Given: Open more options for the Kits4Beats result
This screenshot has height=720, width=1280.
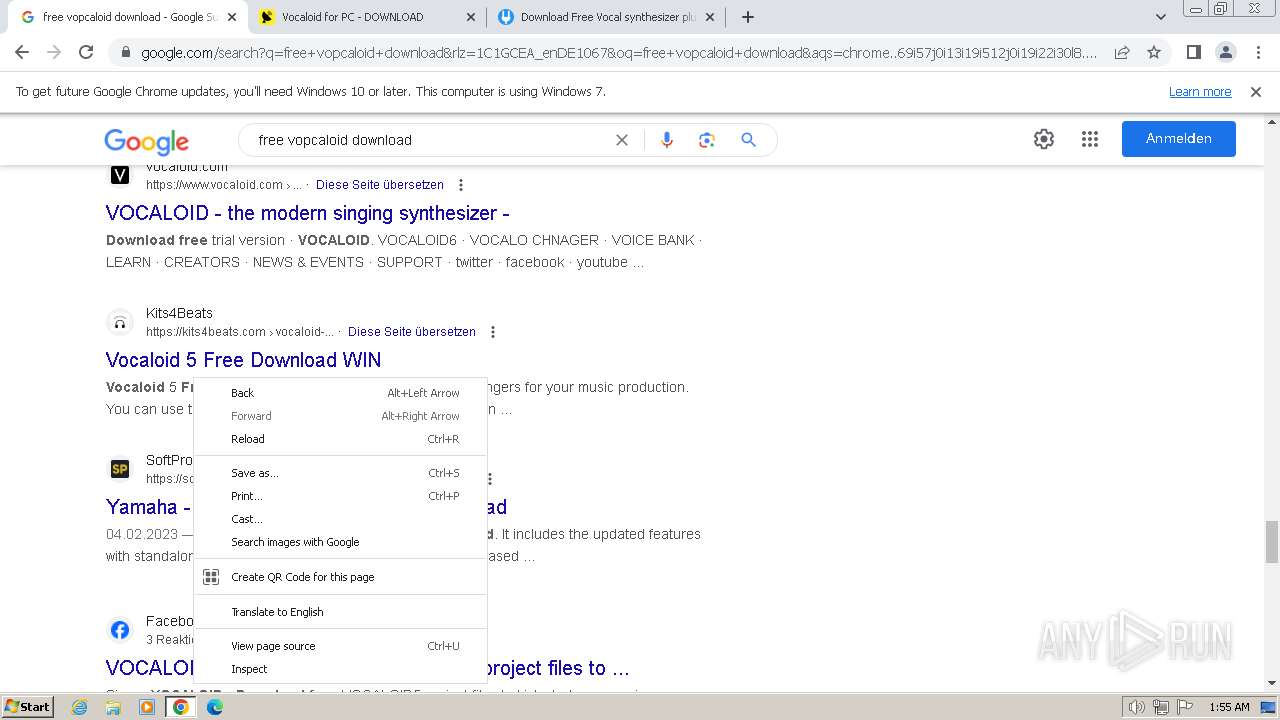Looking at the screenshot, I should click(x=493, y=332).
